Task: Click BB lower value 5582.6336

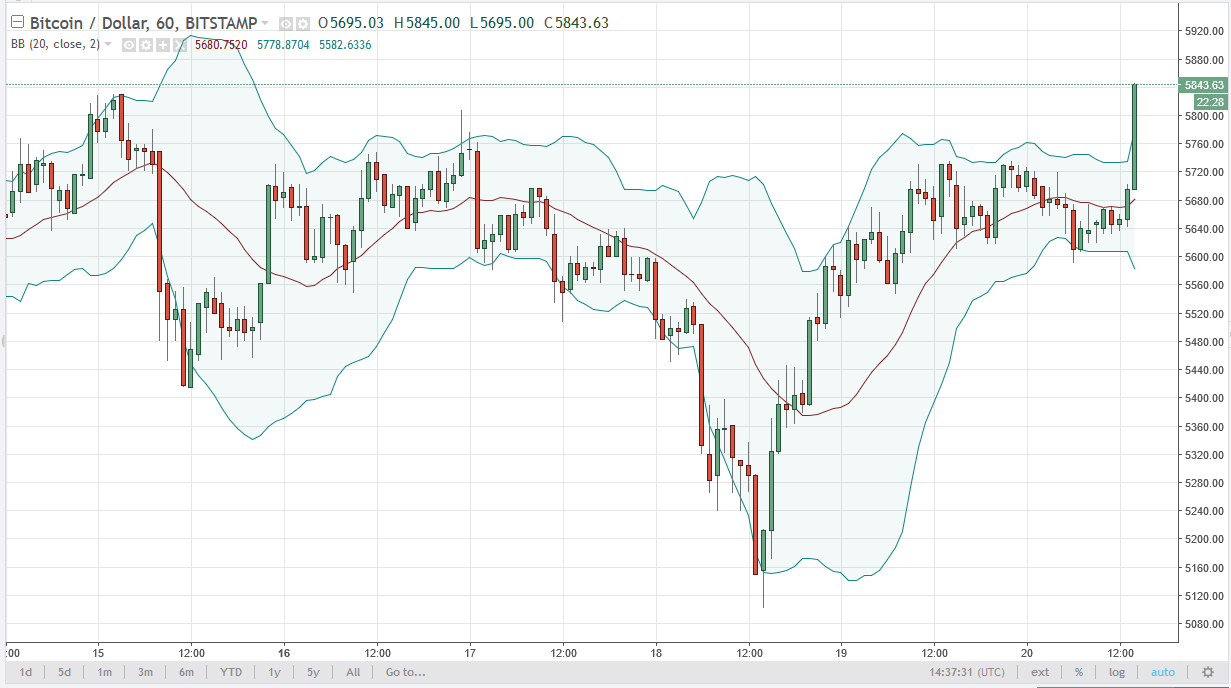Action: (x=344, y=44)
